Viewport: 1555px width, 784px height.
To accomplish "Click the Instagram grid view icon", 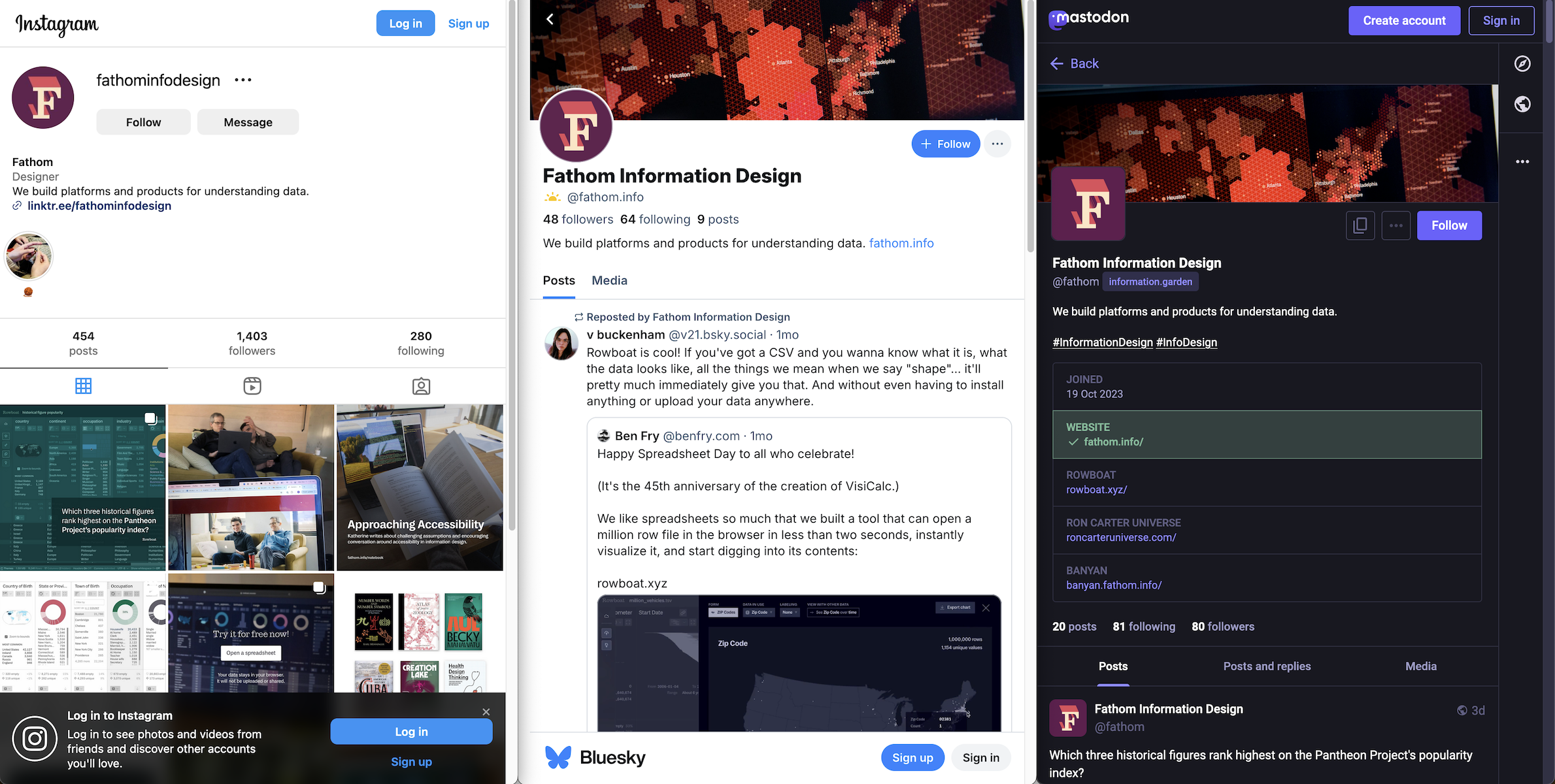I will 83,385.
